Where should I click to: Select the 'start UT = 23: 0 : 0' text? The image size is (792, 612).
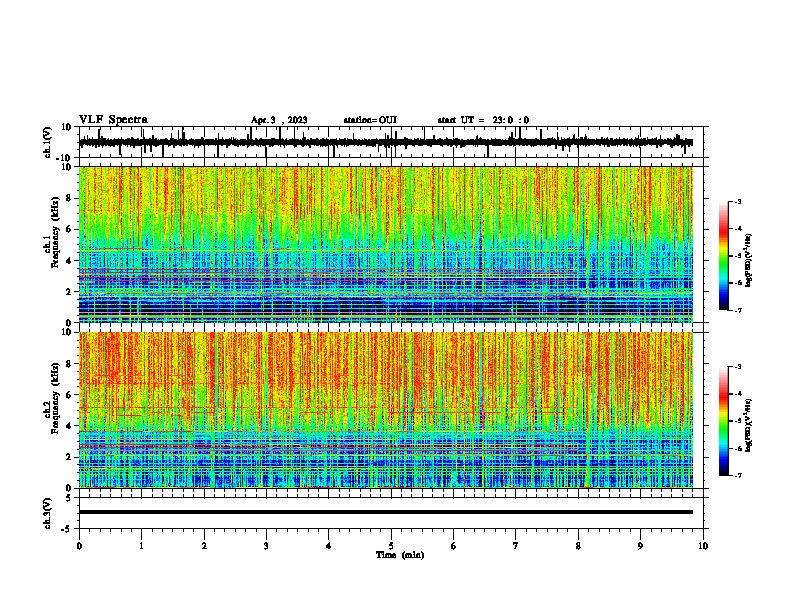tap(483, 120)
